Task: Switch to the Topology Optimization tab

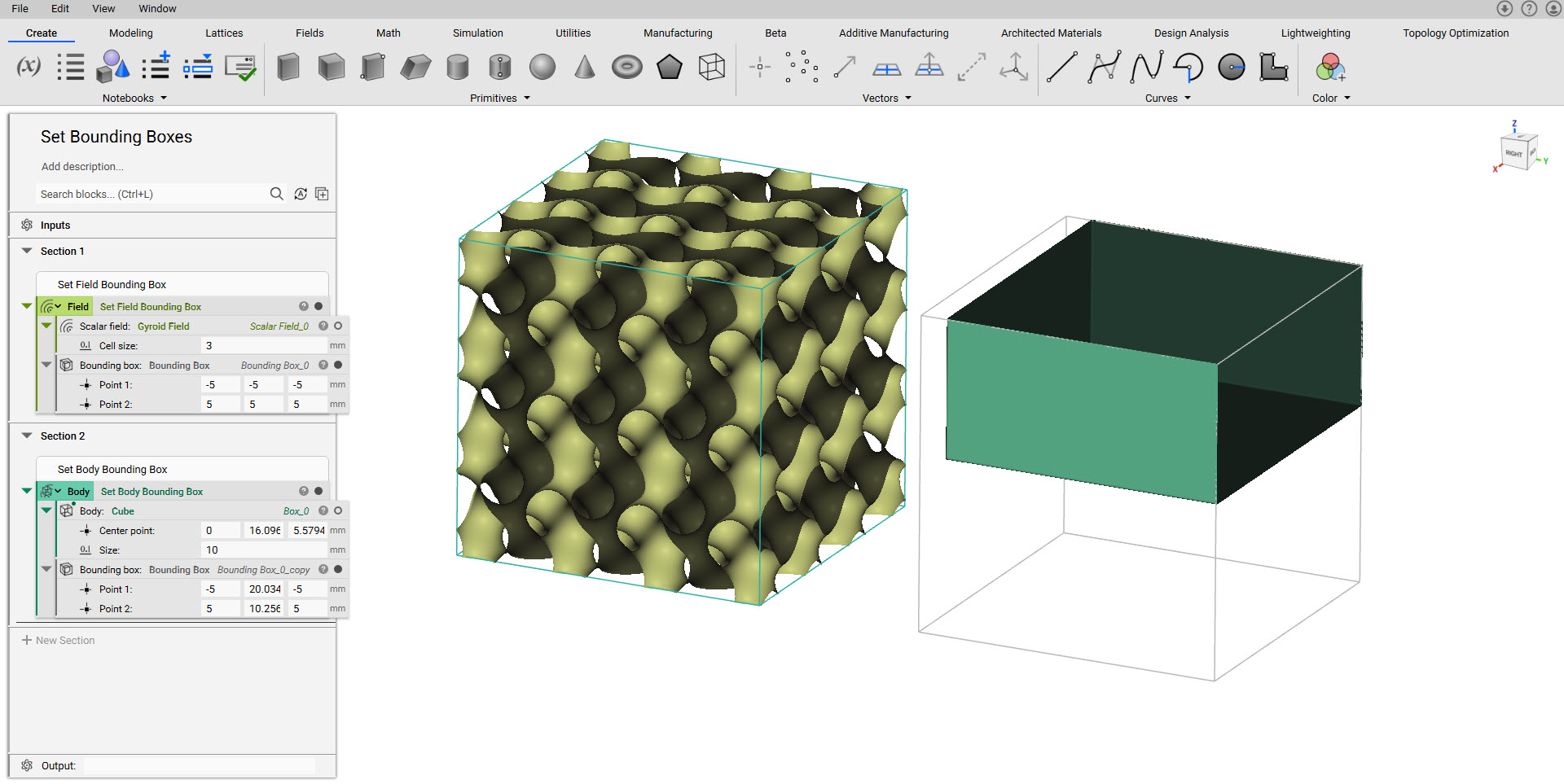Action: pos(1456,33)
